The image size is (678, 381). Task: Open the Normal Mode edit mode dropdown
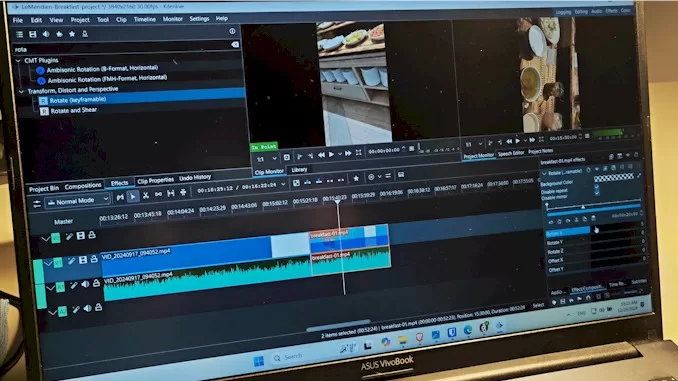click(x=78, y=201)
